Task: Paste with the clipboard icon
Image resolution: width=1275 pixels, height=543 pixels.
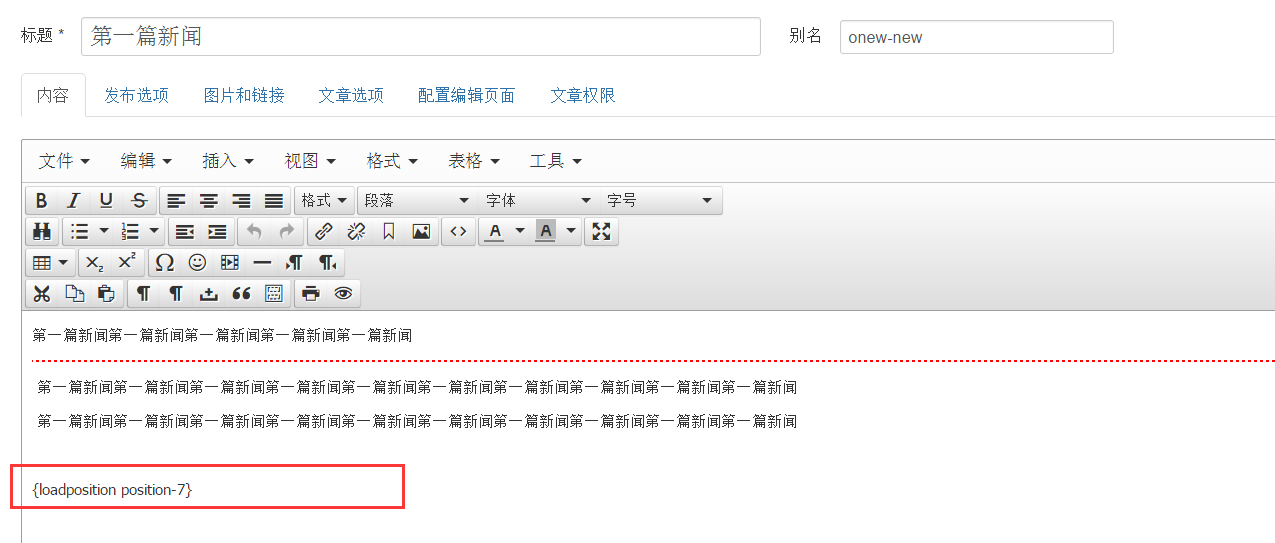Action: click(x=106, y=294)
